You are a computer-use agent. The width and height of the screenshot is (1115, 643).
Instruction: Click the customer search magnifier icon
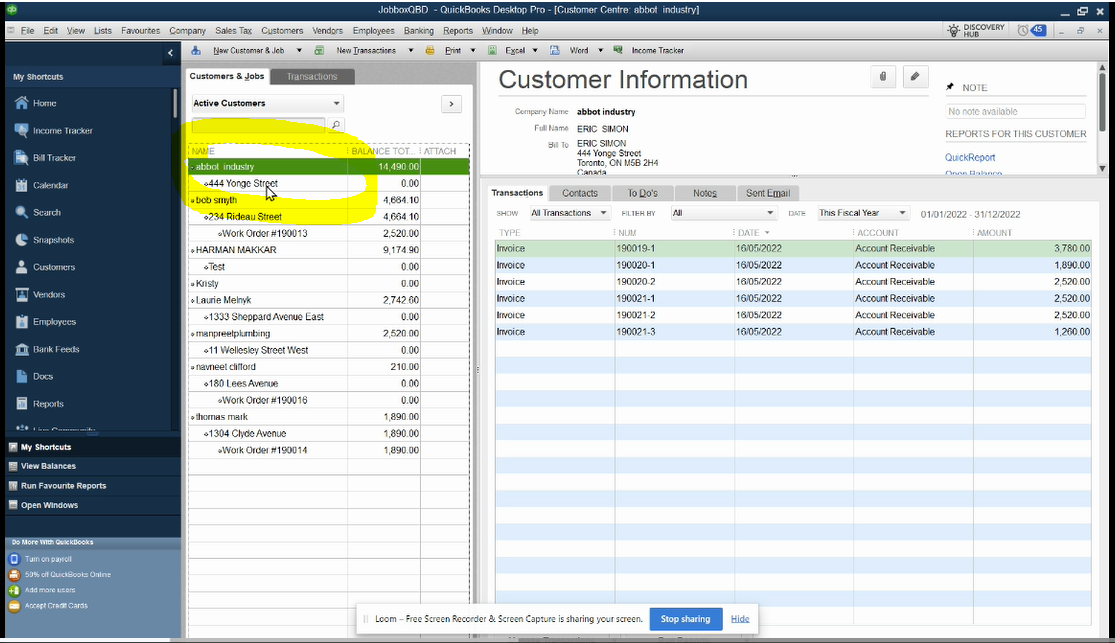[x=336, y=125]
